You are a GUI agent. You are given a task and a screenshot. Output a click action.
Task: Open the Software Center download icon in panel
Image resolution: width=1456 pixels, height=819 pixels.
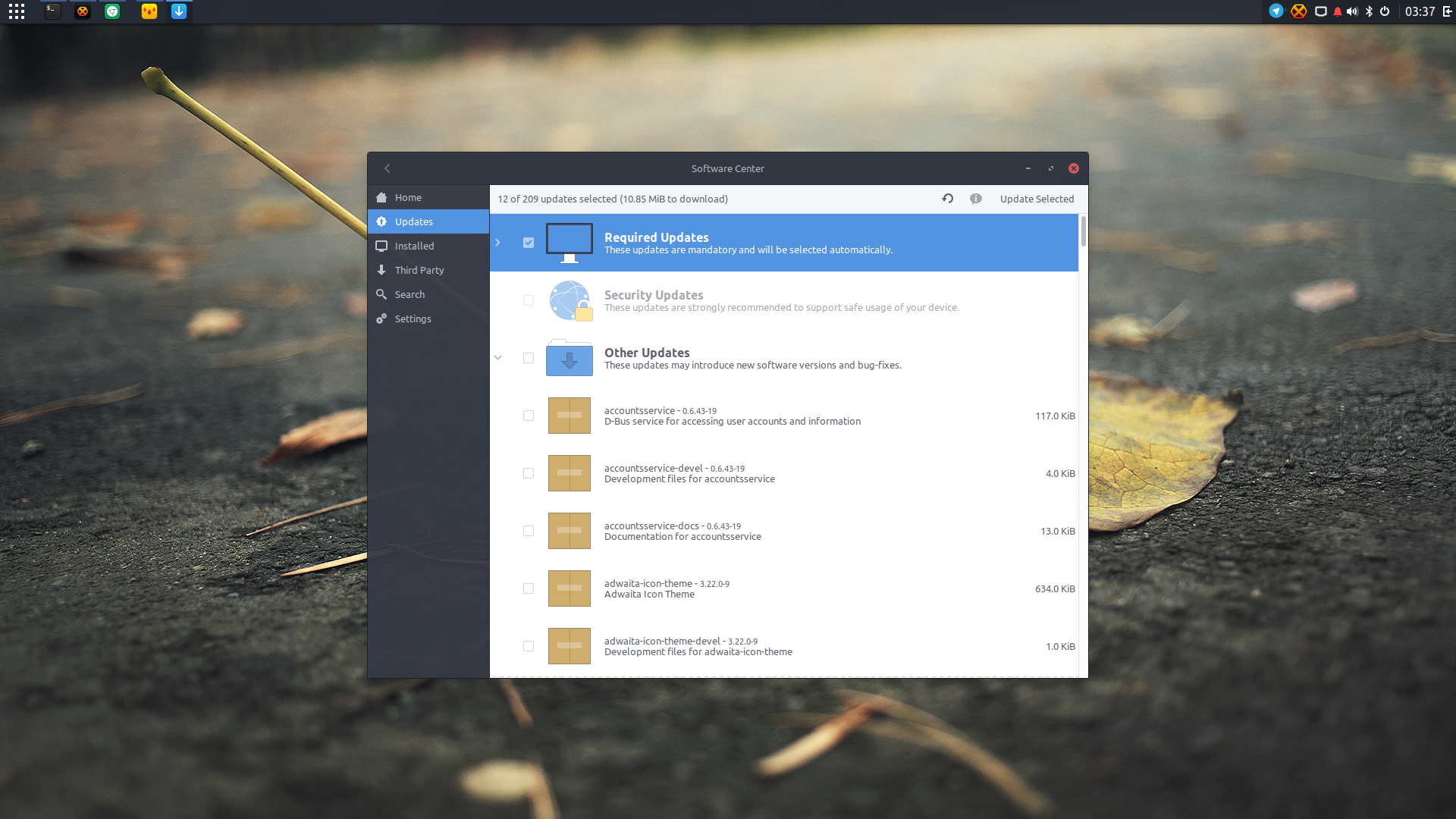pos(179,11)
